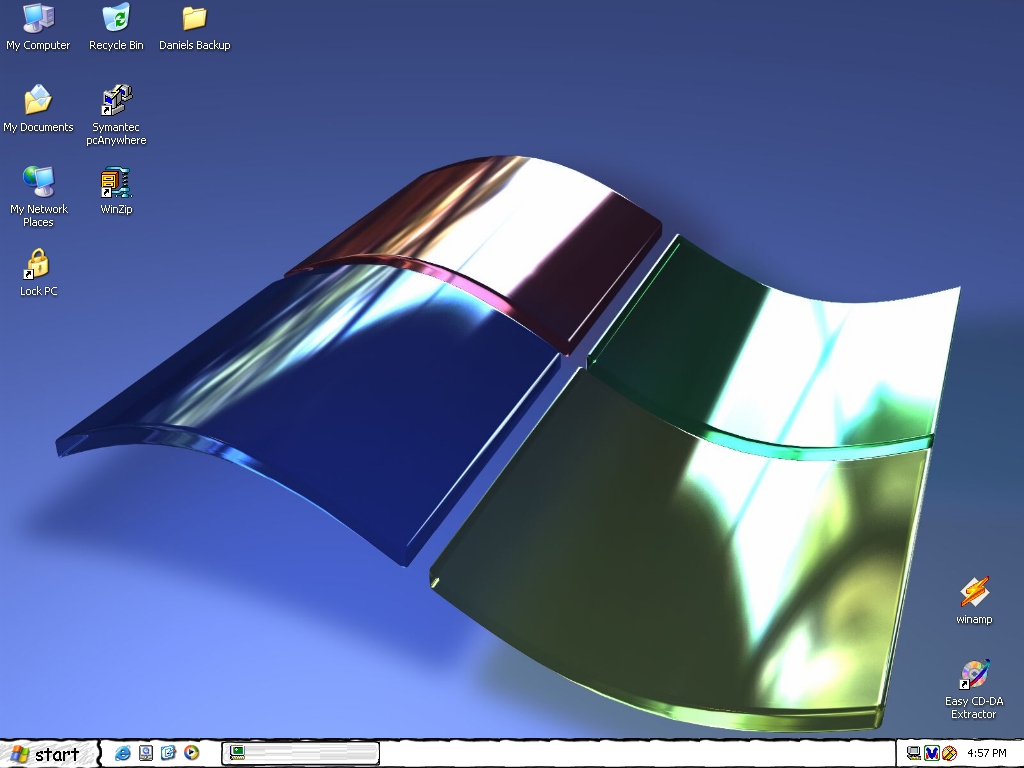Click the computer tray icon
1024x768 pixels.
click(913, 753)
